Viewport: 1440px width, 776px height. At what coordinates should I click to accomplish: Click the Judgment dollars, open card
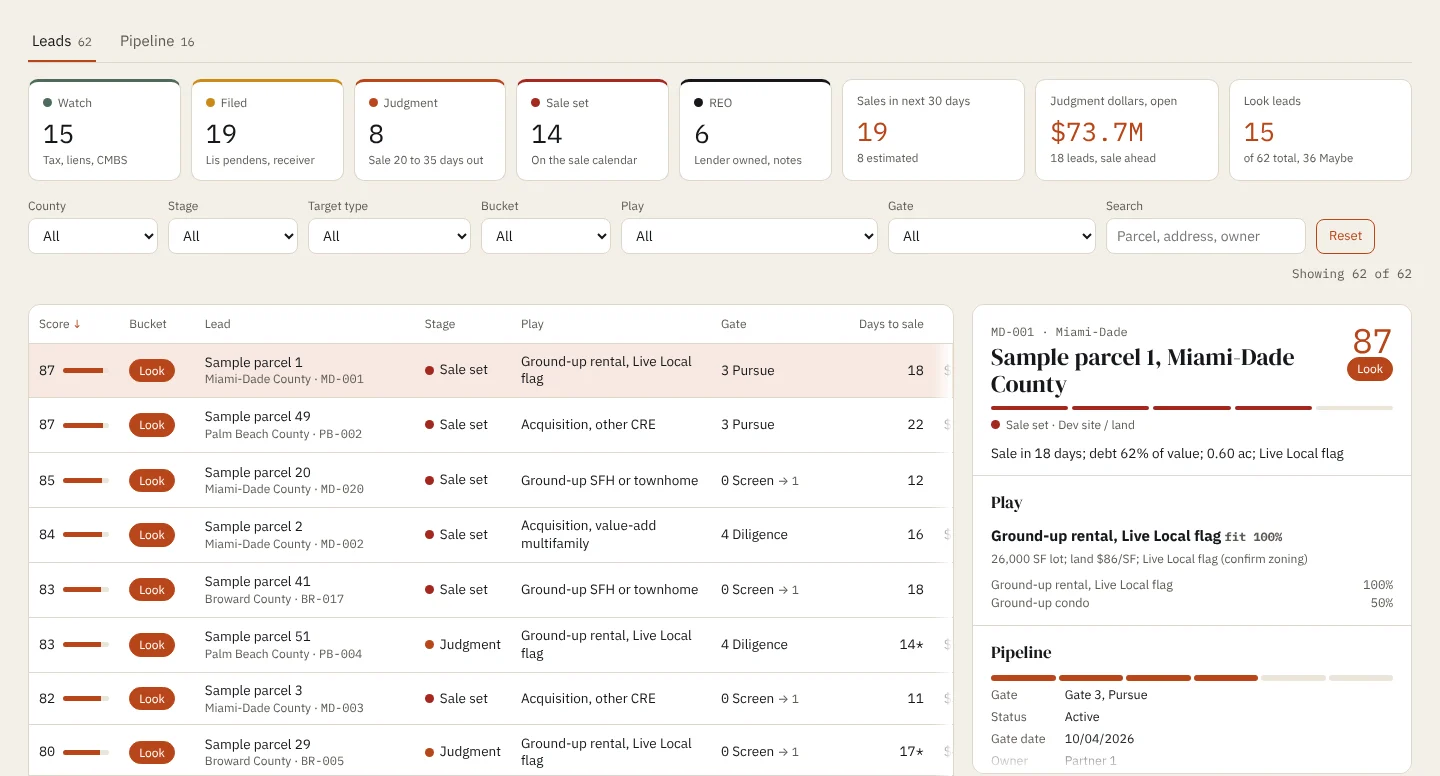point(1127,130)
